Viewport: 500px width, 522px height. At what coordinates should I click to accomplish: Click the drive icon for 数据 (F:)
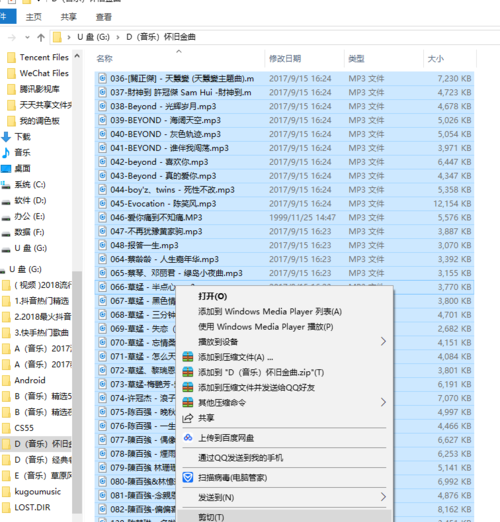tap(6, 233)
